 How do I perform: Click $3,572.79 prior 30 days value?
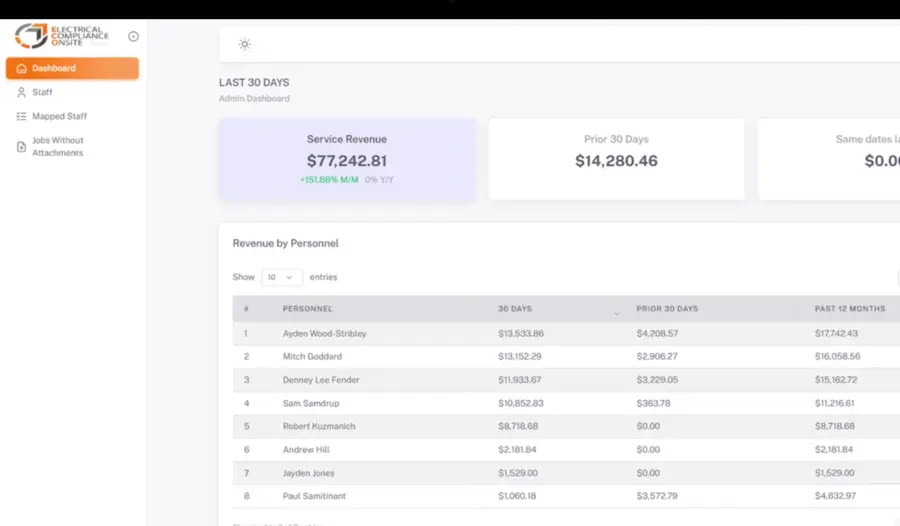pos(657,496)
